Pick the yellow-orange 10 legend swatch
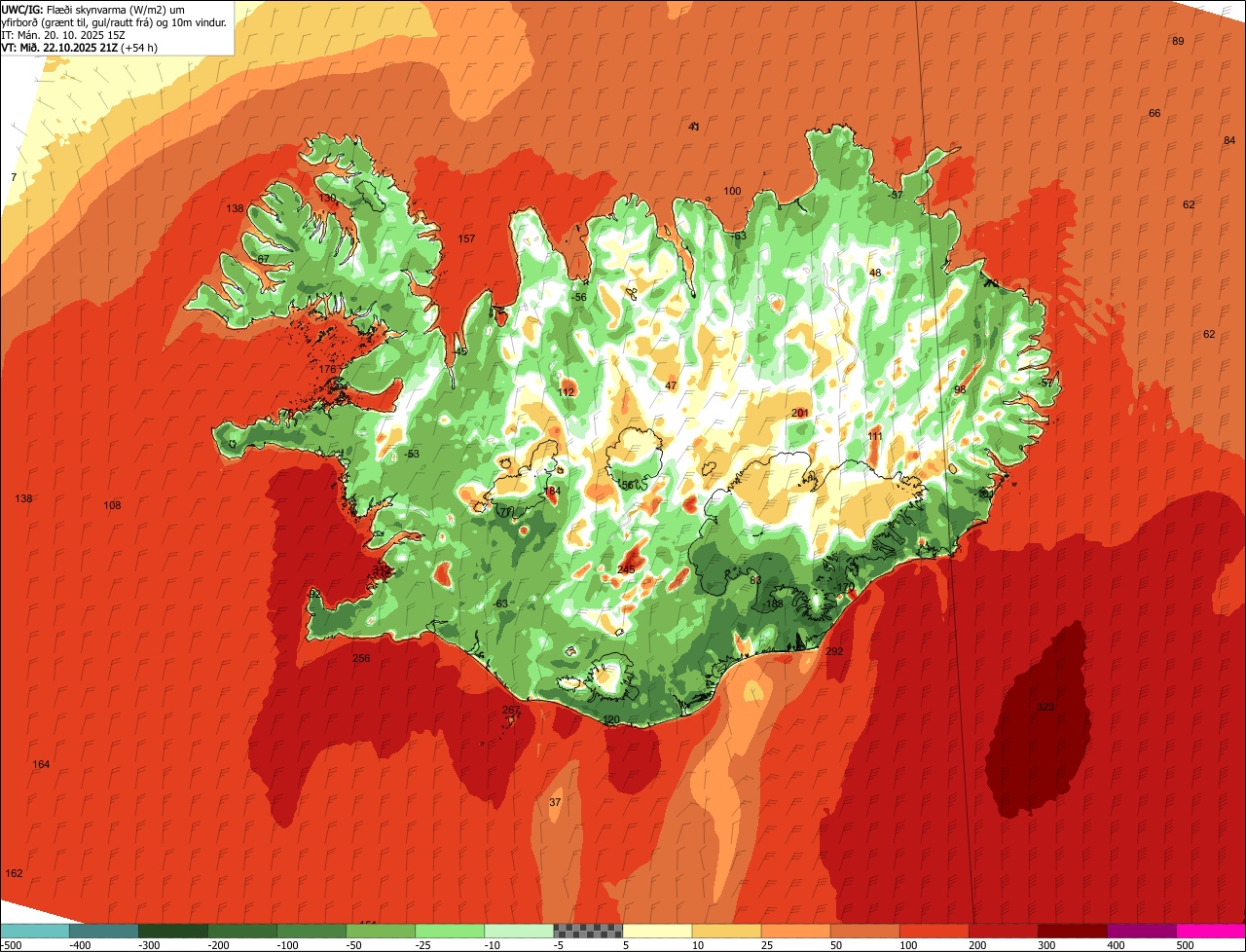 coord(725,931)
